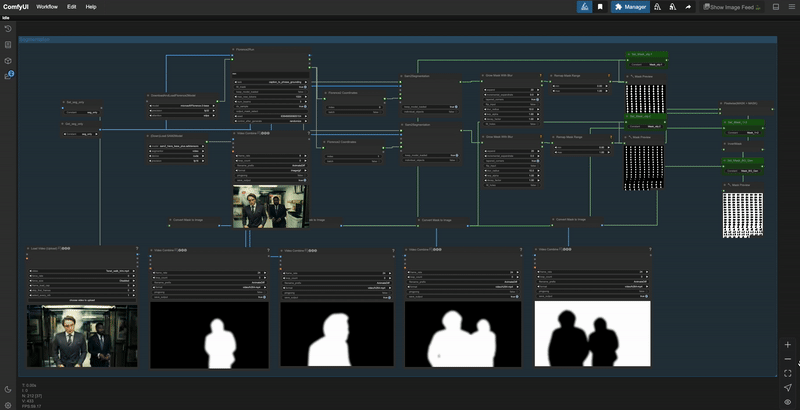Open the settings gear in the sidebar

click(8, 406)
